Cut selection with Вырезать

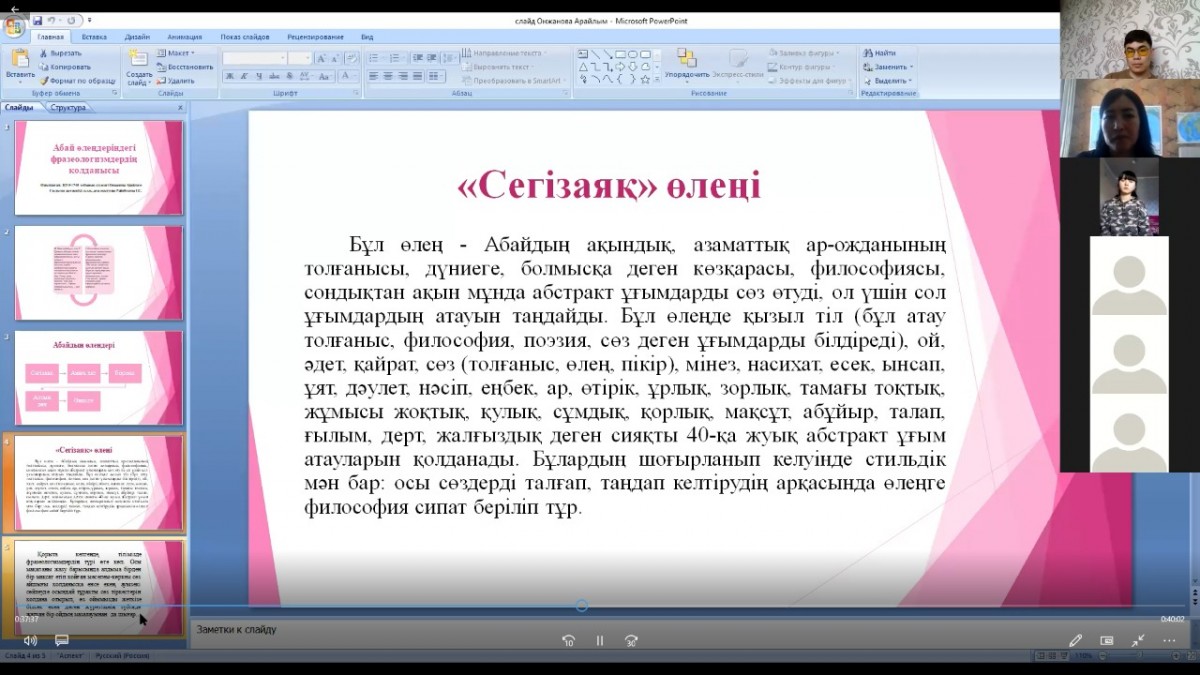[x=59, y=53]
